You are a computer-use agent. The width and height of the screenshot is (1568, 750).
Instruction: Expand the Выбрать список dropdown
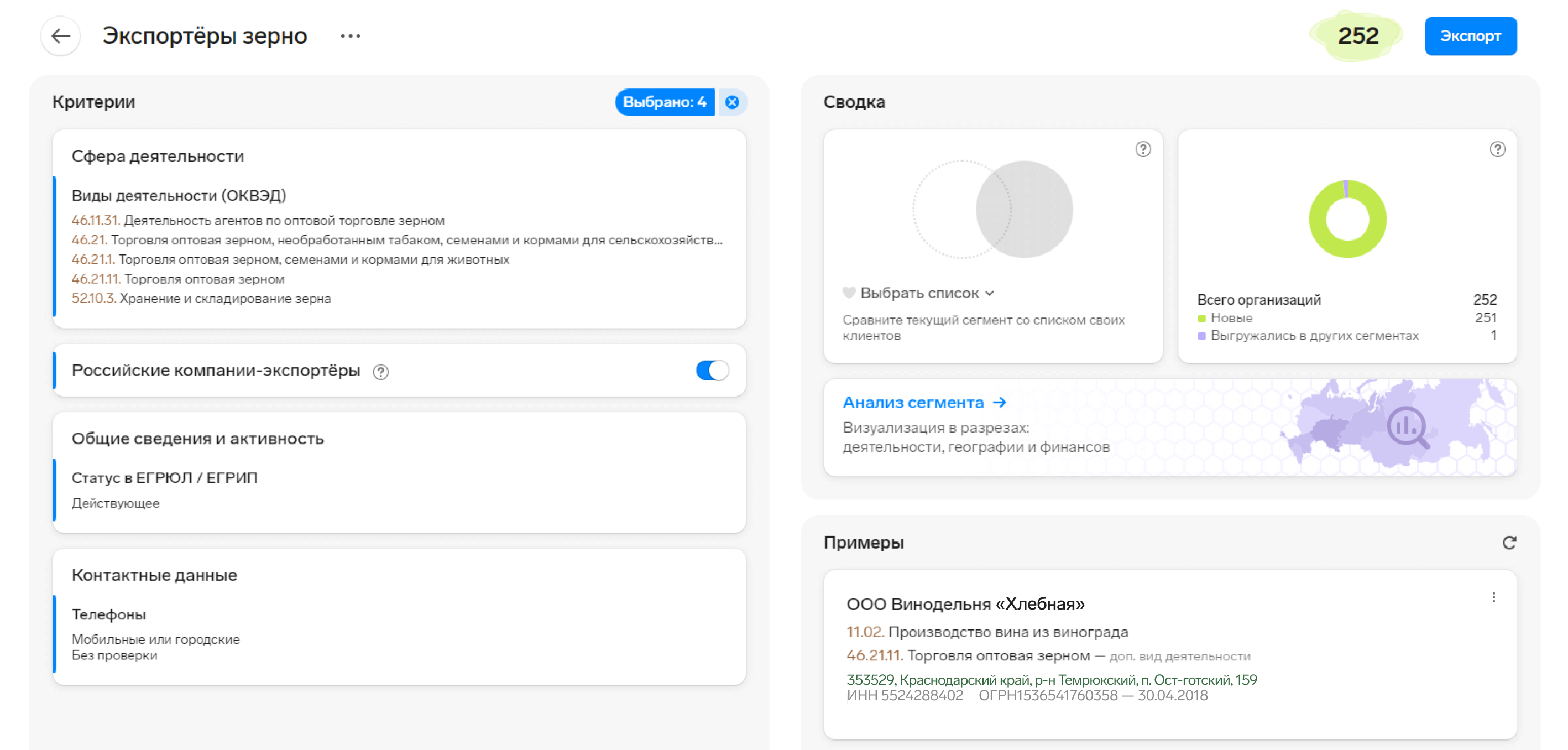tap(927, 294)
